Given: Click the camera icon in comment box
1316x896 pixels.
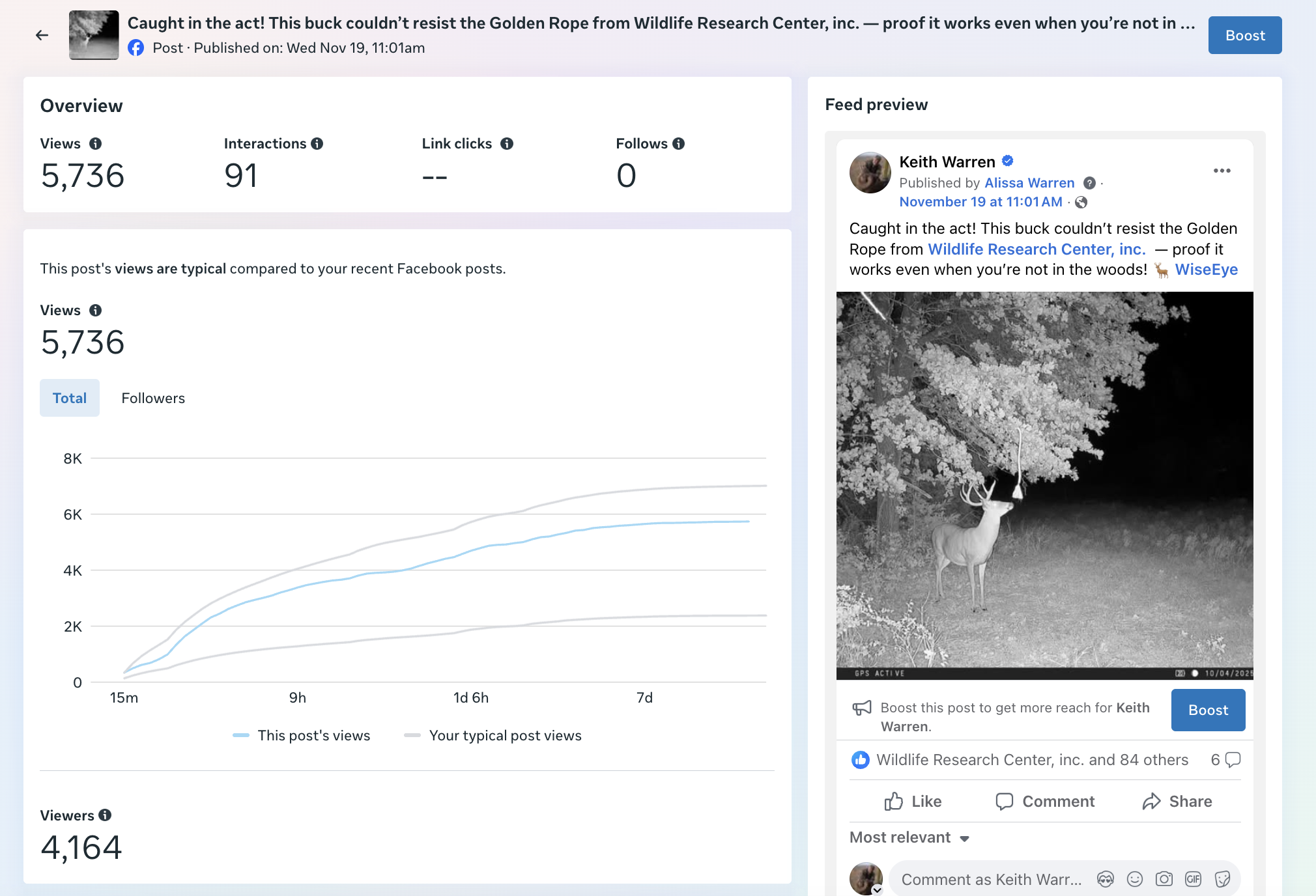Looking at the screenshot, I should point(1164,880).
